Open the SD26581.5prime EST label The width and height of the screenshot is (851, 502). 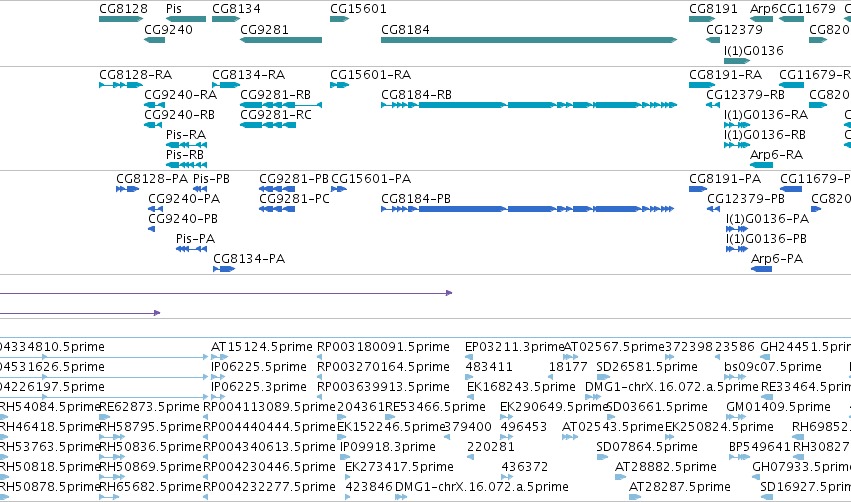coord(647,367)
